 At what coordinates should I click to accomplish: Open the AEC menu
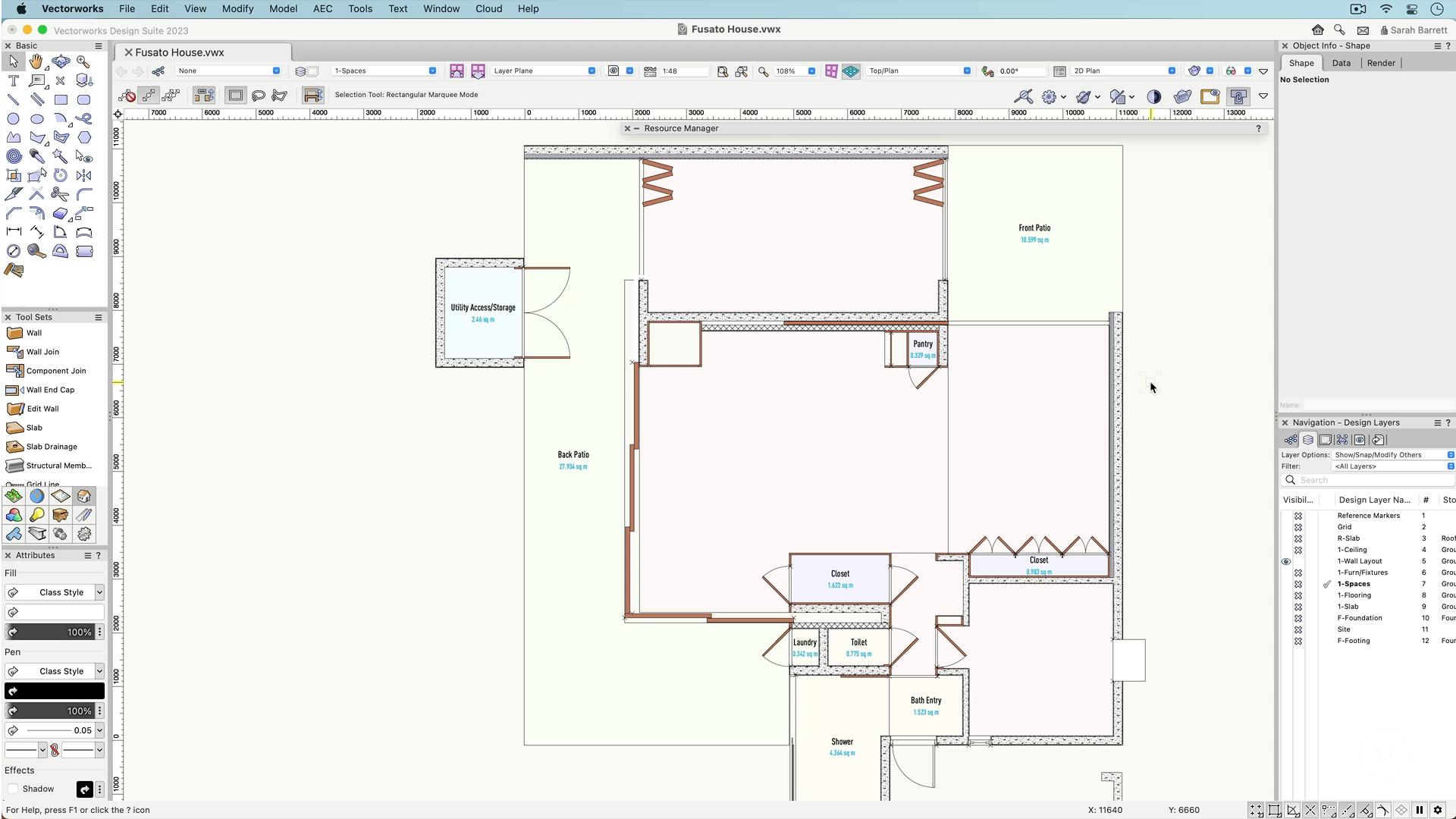322,9
